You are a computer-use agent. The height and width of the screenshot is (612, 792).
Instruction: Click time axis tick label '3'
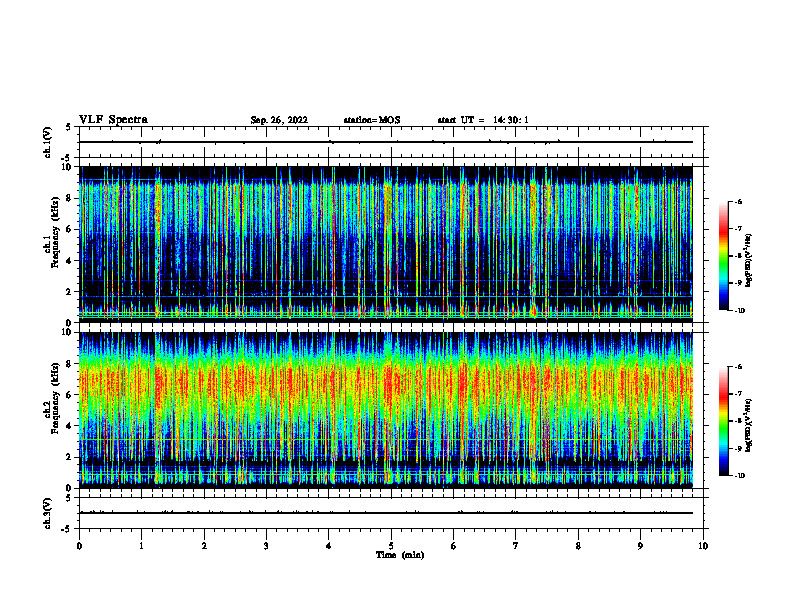[266, 546]
